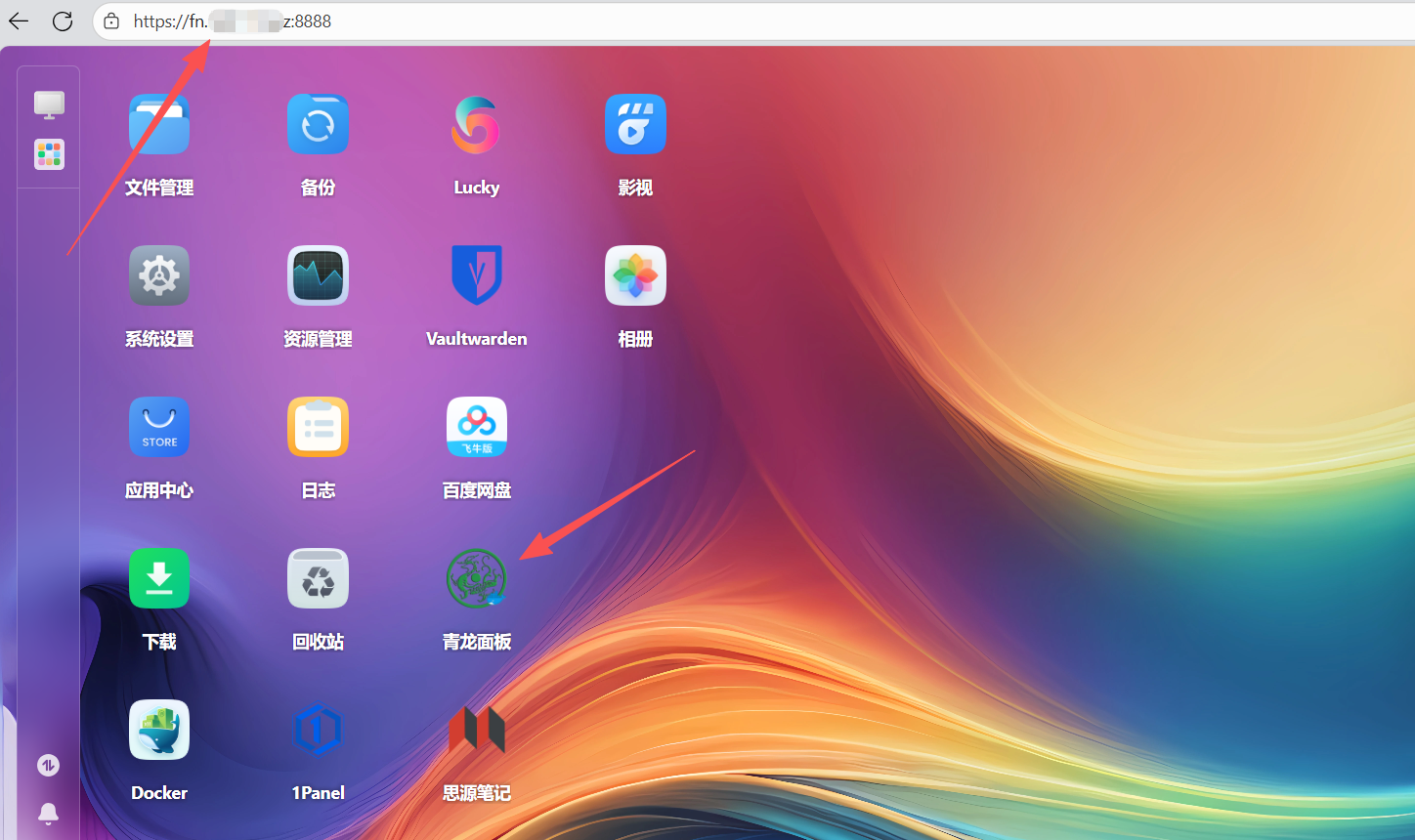1415x840 pixels.
Task: Go back with the browser back arrow
Action: click(19, 21)
